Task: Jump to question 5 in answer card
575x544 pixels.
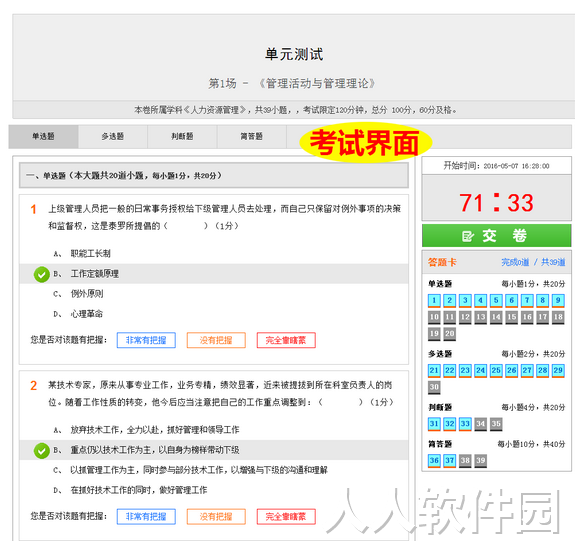Action: 496,301
